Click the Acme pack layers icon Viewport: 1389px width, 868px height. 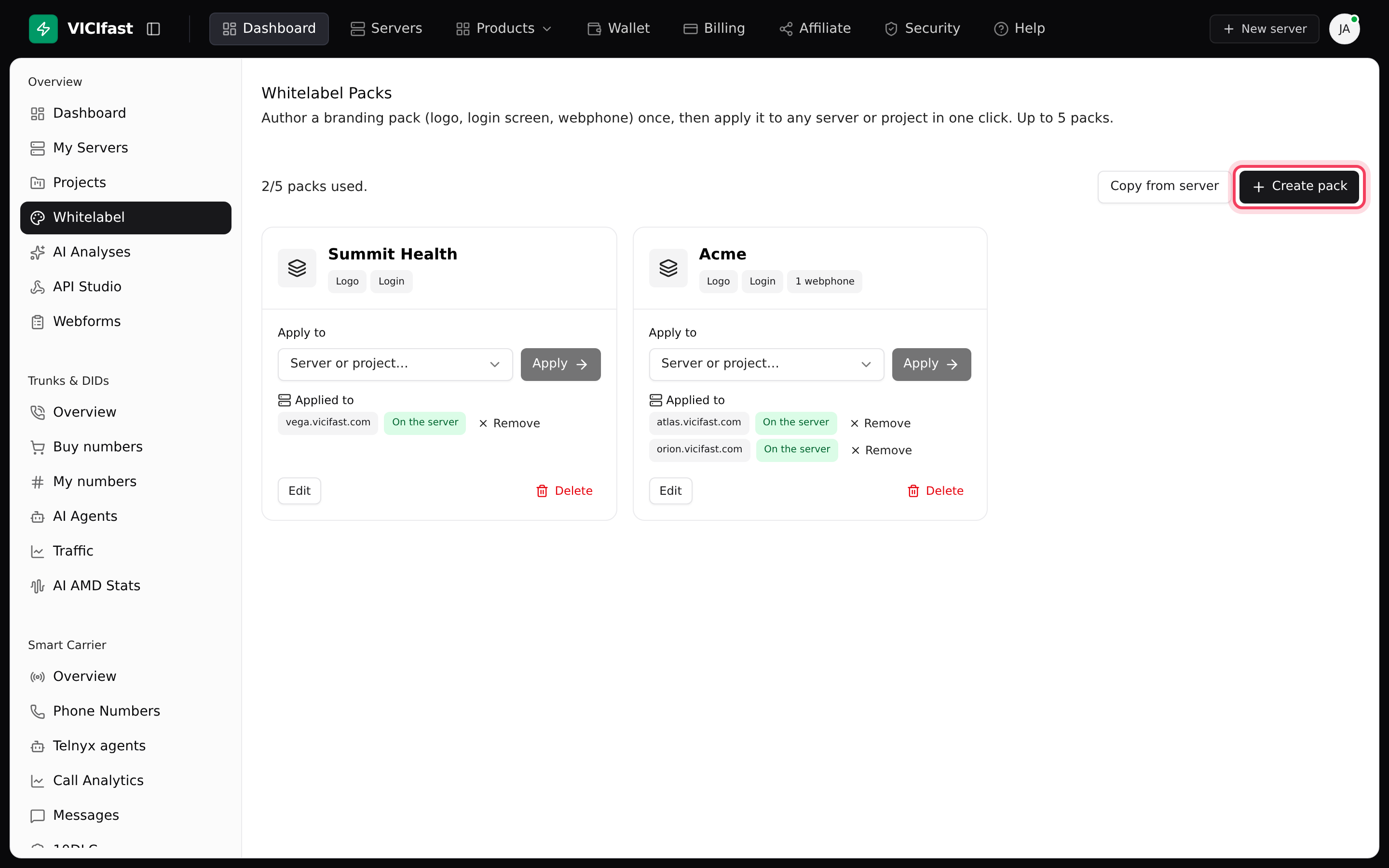668,268
